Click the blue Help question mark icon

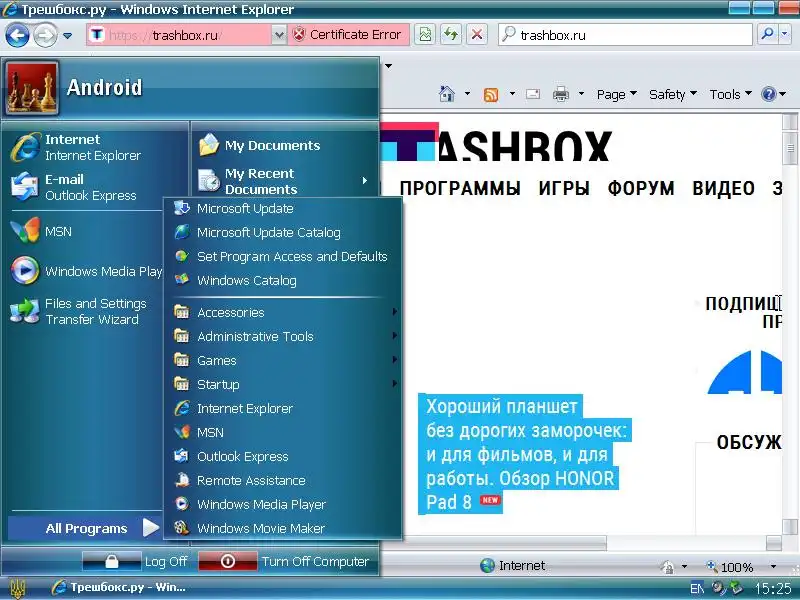click(x=768, y=94)
